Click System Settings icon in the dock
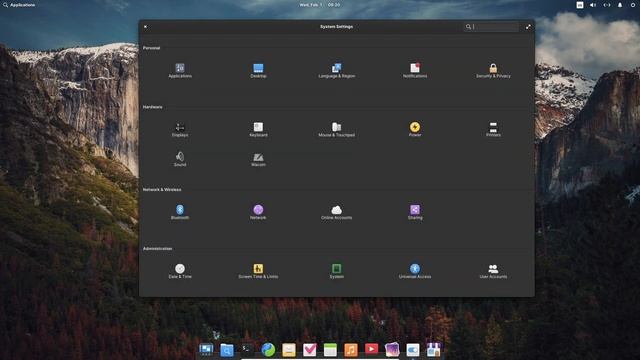Viewport: 640px width, 360px height. (x=413, y=349)
